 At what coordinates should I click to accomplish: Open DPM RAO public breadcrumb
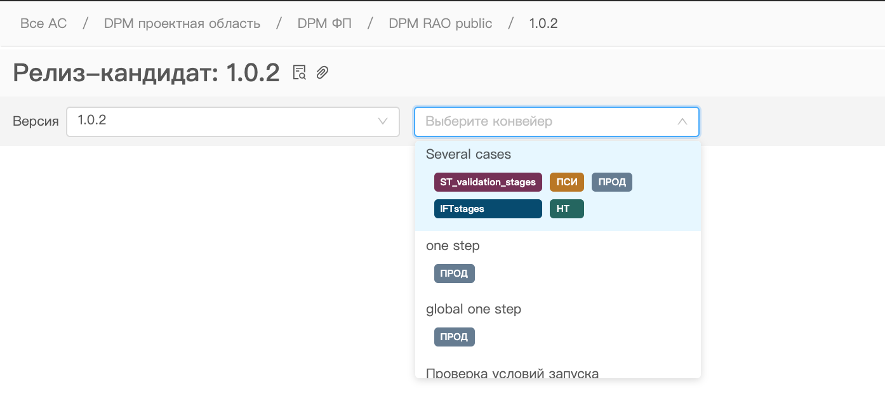coord(440,24)
